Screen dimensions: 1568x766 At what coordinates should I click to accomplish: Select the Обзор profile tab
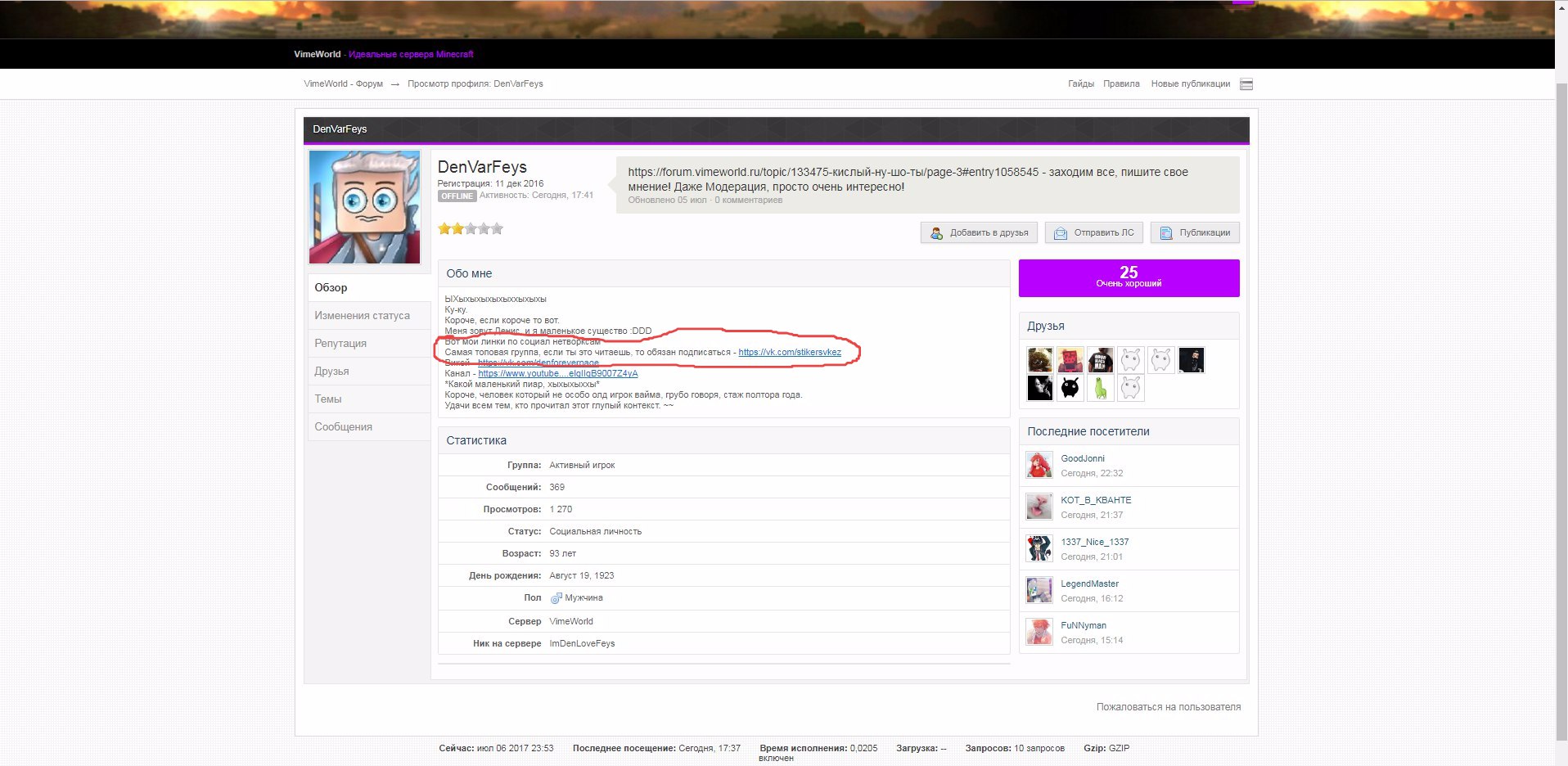pyautogui.click(x=369, y=287)
